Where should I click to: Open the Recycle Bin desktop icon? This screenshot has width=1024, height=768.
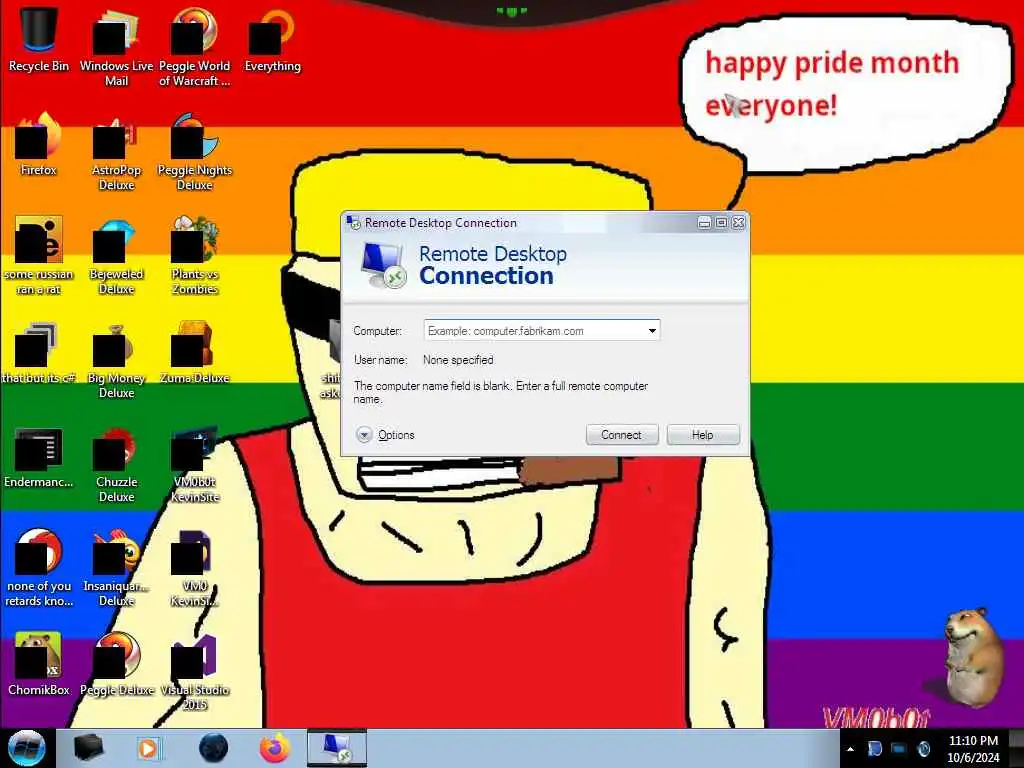[39, 39]
